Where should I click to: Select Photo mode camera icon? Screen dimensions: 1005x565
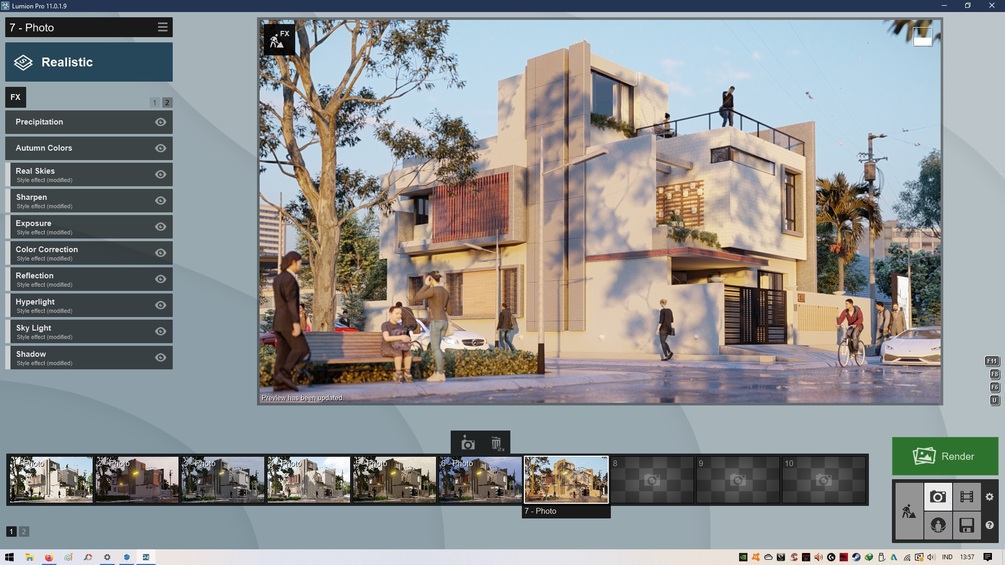coord(938,496)
